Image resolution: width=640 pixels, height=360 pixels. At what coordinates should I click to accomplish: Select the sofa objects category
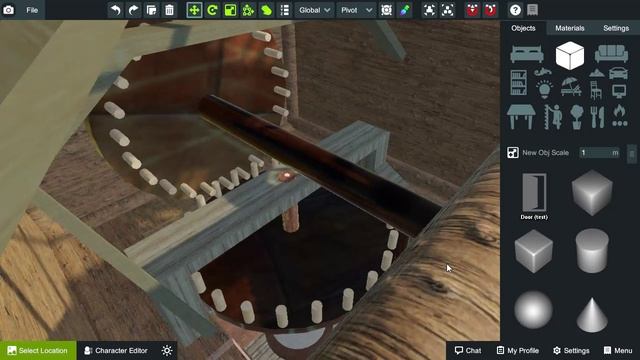(611, 54)
